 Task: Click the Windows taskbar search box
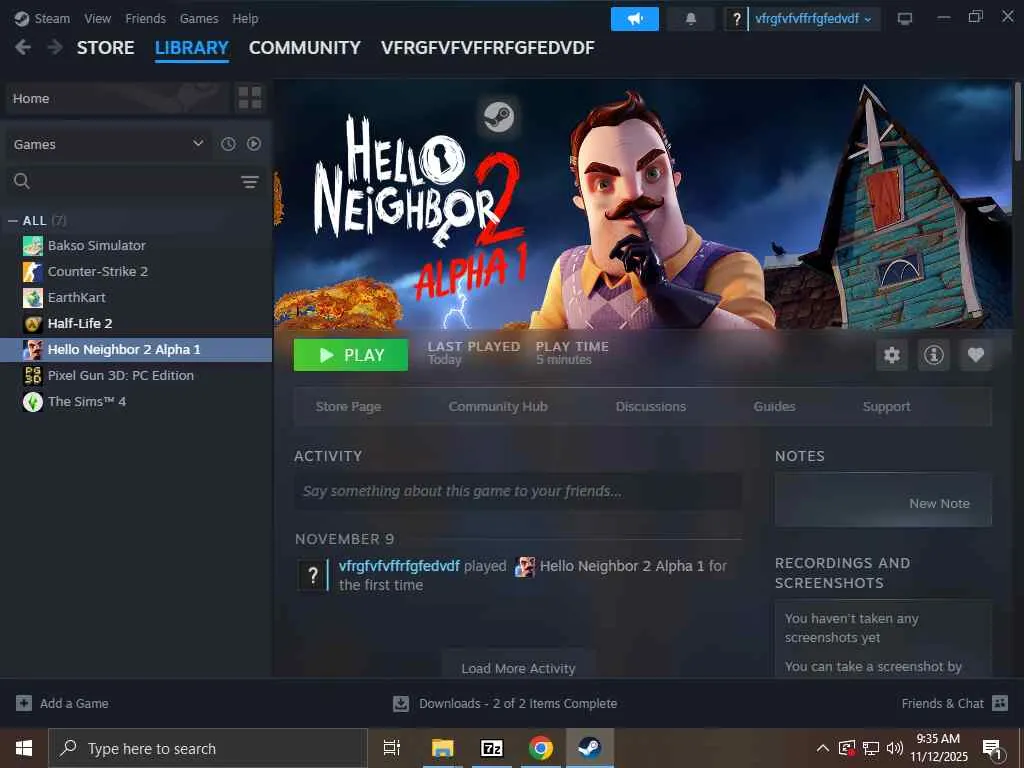(x=208, y=748)
